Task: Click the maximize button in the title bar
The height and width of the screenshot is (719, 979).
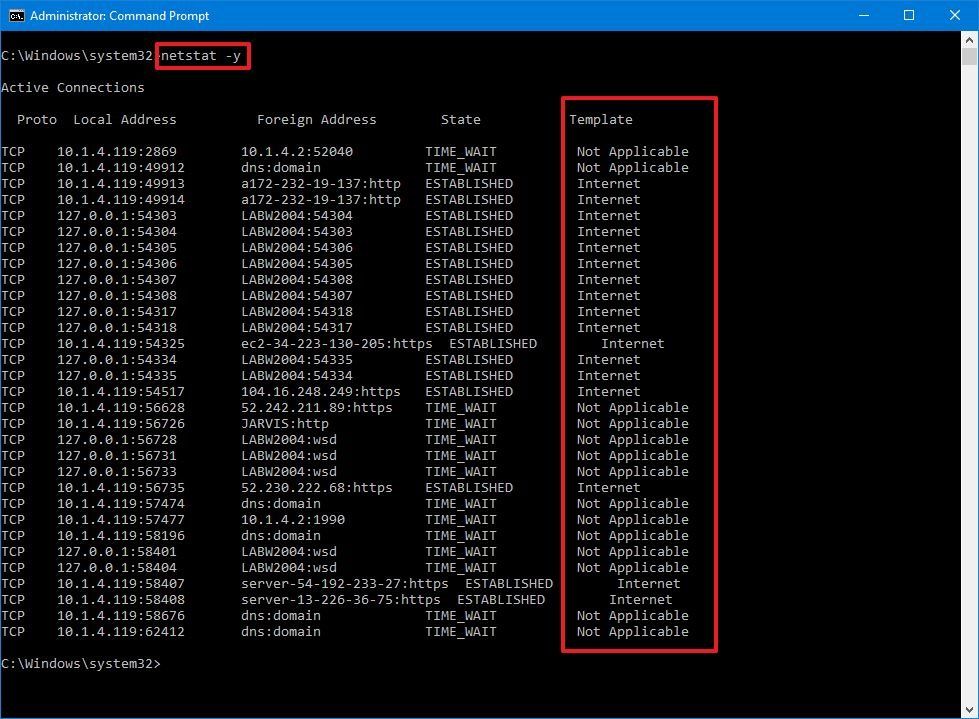Action: (908, 15)
